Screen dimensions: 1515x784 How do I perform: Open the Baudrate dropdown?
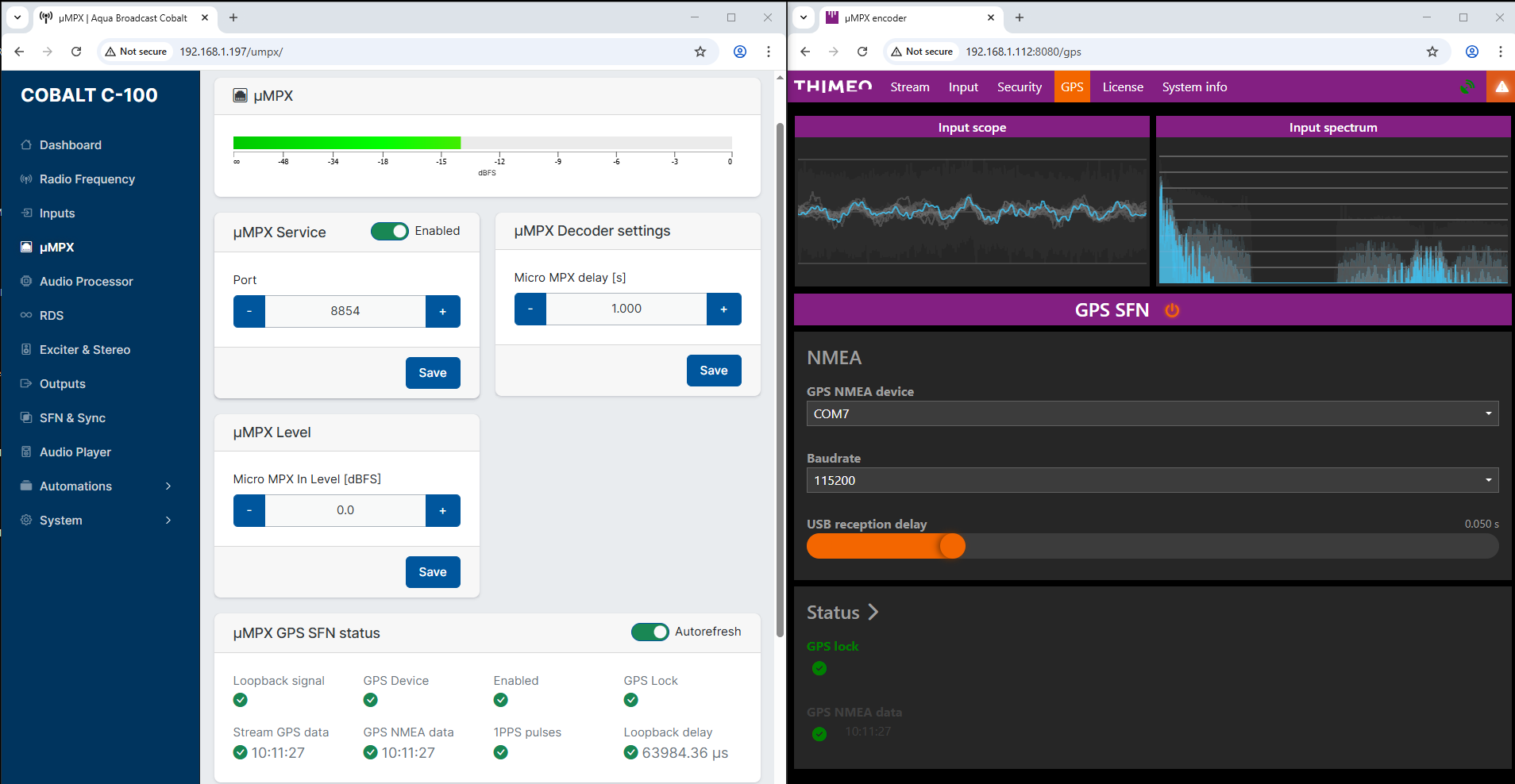[1151, 480]
